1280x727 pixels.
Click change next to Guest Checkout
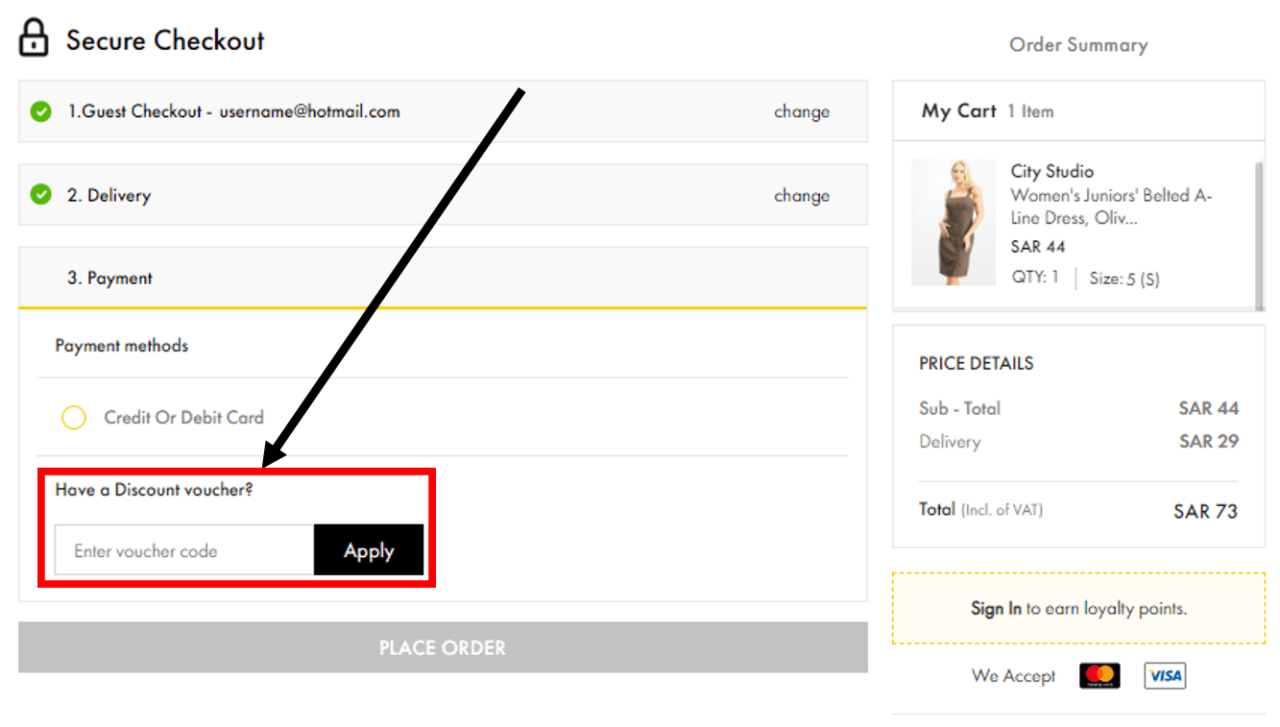coord(801,112)
